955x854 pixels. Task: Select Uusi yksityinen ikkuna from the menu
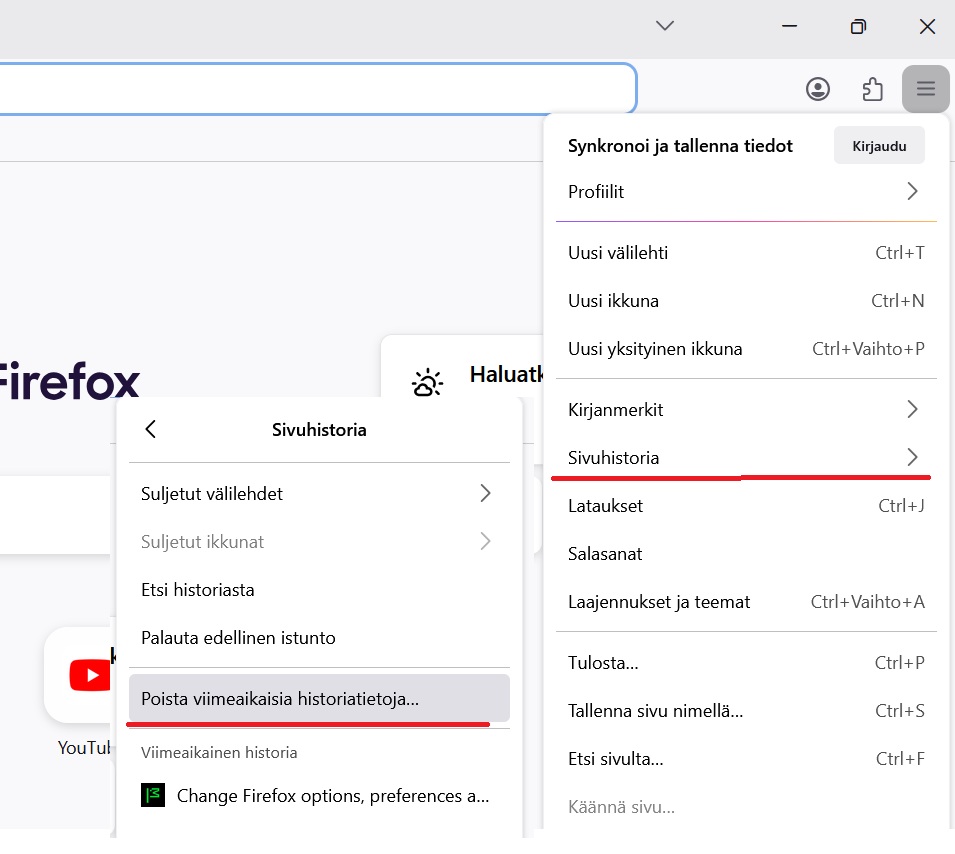pos(653,349)
